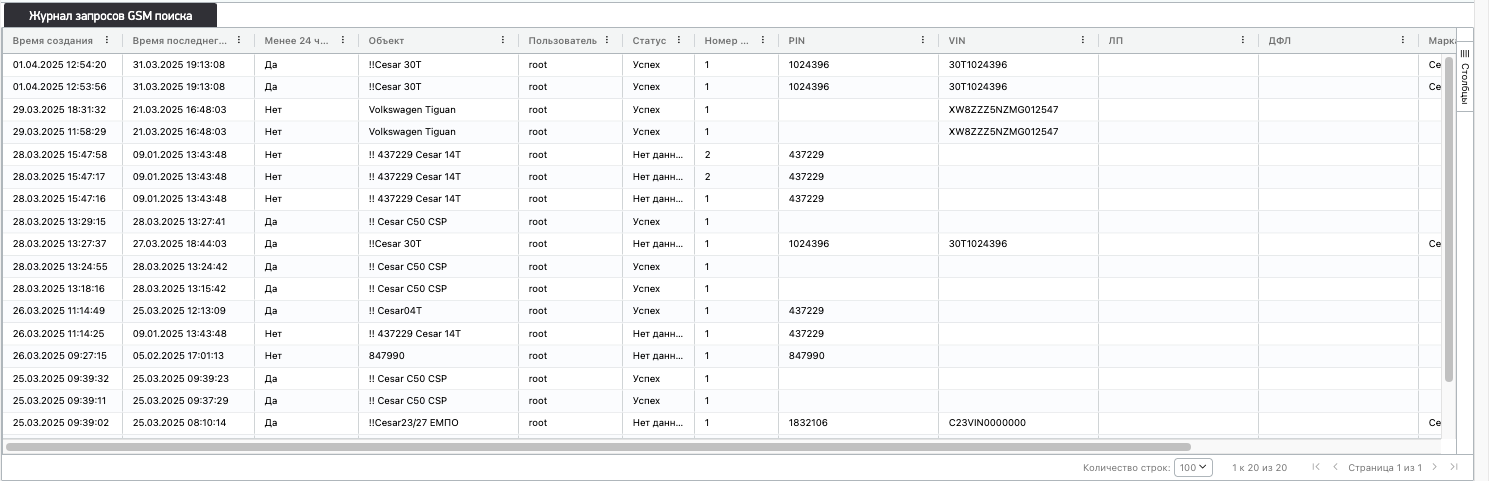Image resolution: width=1489 pixels, height=481 pixels.
Task: Select row created 25.03.2025 09:39:02
Action: pos(722,422)
